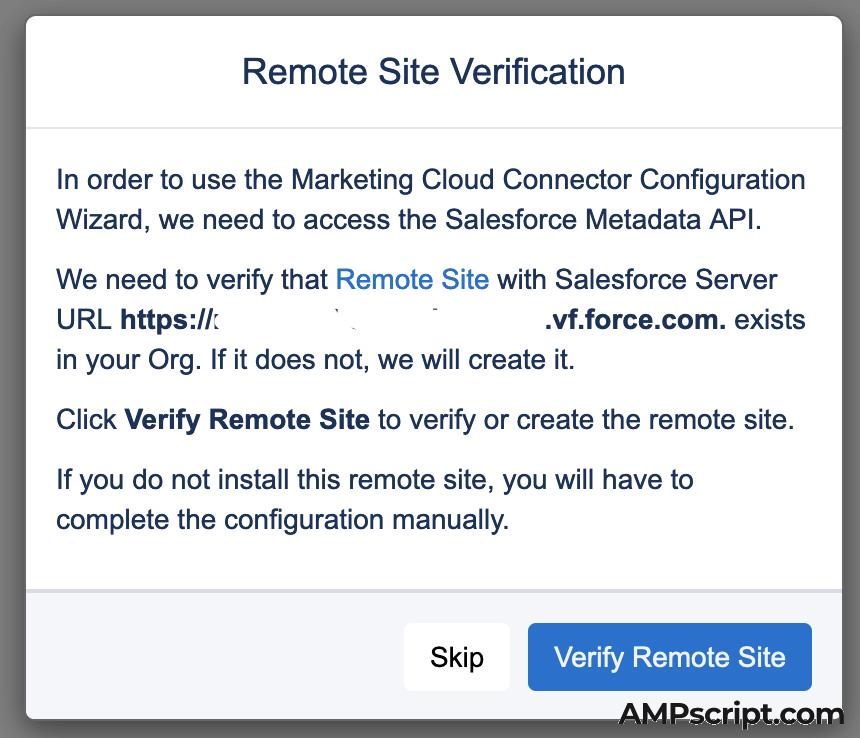Click the Marketing Cloud Connector Configuration text
The image size is (860, 738).
click(548, 180)
